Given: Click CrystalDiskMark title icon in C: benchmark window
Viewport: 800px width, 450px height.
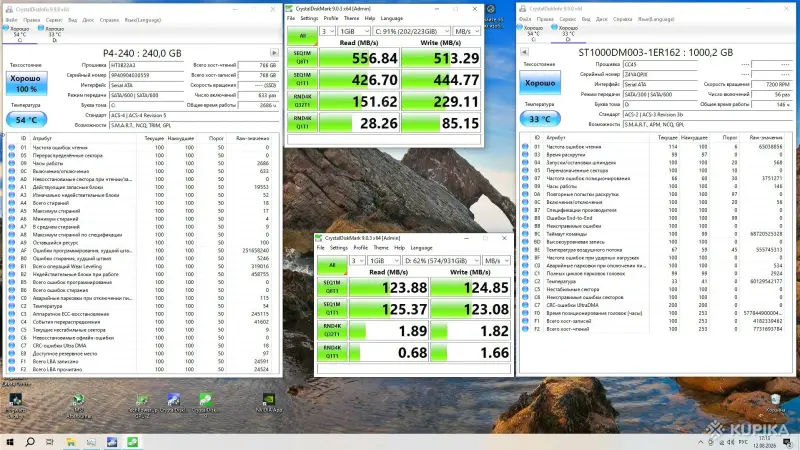Looking at the screenshot, I should point(290,9).
